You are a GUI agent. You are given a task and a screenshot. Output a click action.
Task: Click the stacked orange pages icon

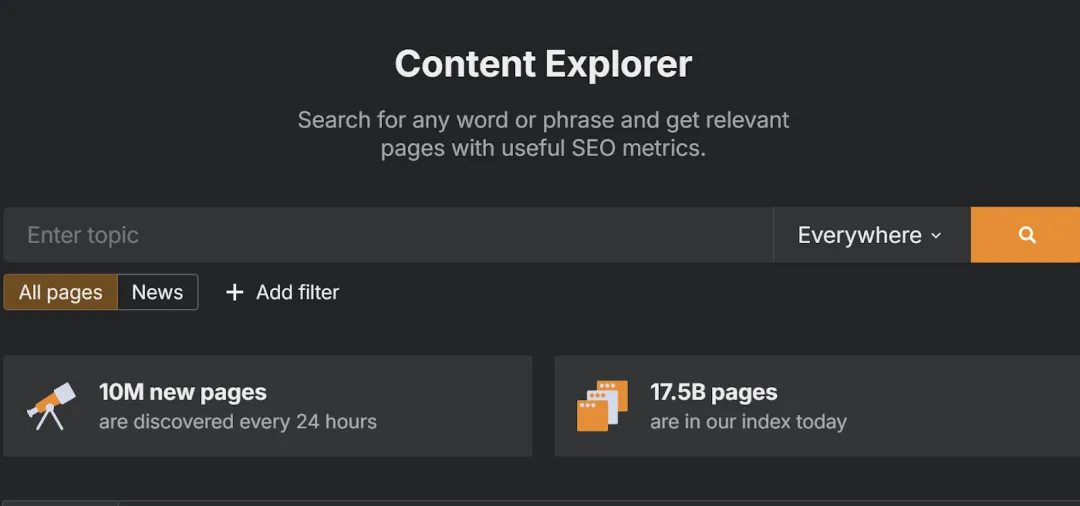click(602, 405)
